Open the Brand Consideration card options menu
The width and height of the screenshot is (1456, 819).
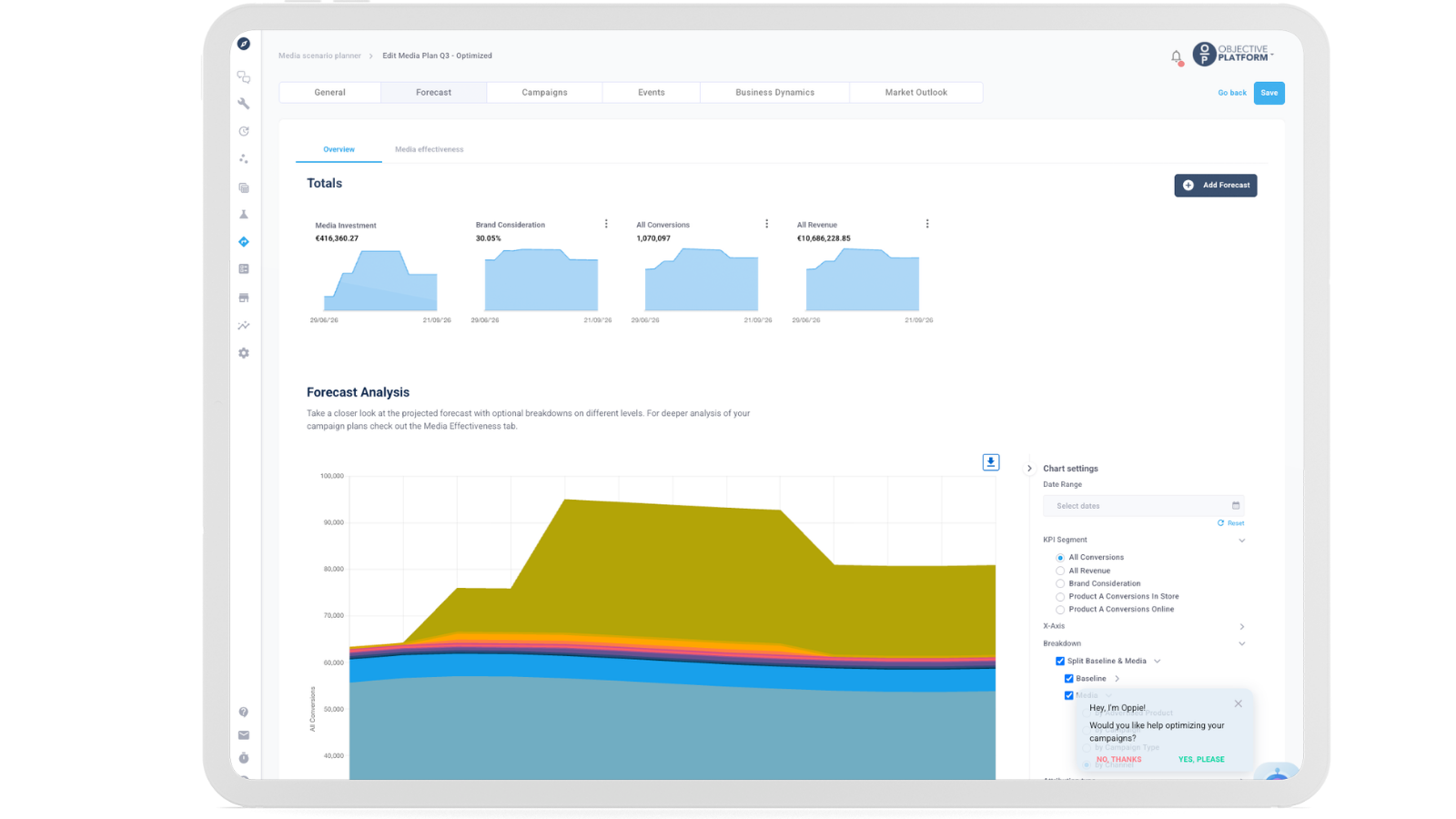(x=606, y=224)
